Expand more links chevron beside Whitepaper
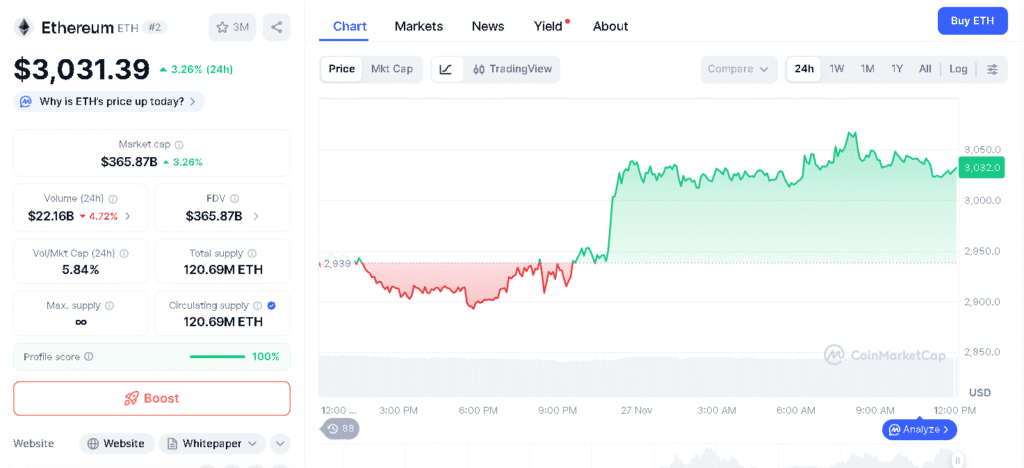This screenshot has height=468, width=1024. click(x=280, y=443)
